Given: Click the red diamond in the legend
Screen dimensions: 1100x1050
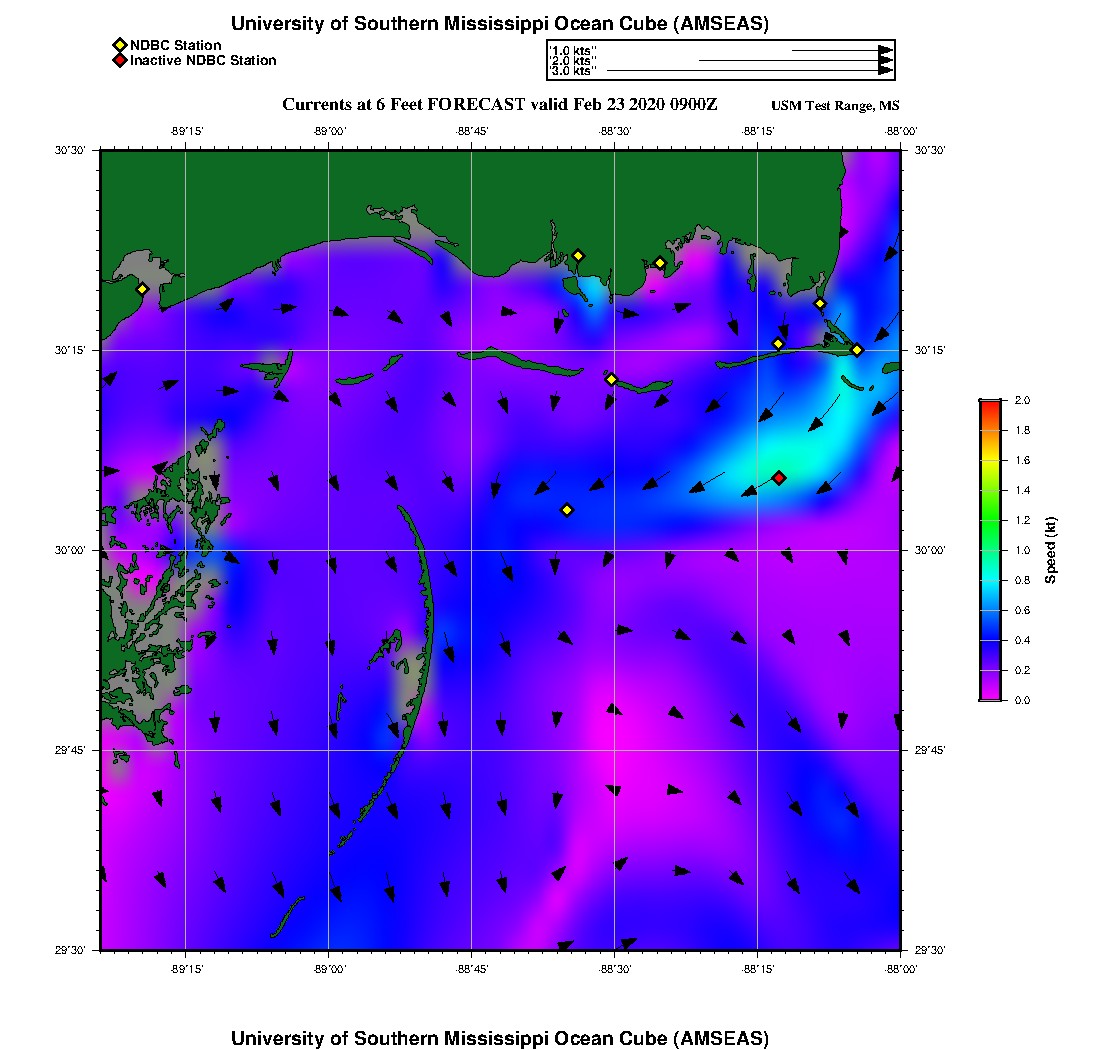Looking at the screenshot, I should [x=119, y=61].
